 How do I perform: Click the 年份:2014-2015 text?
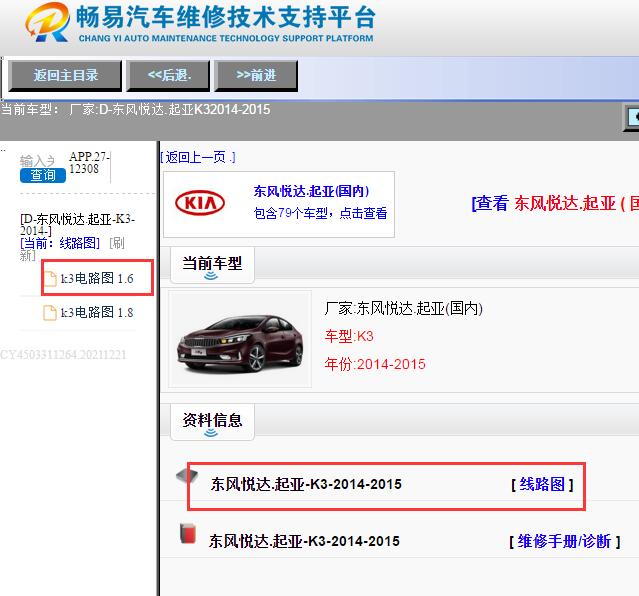375,364
